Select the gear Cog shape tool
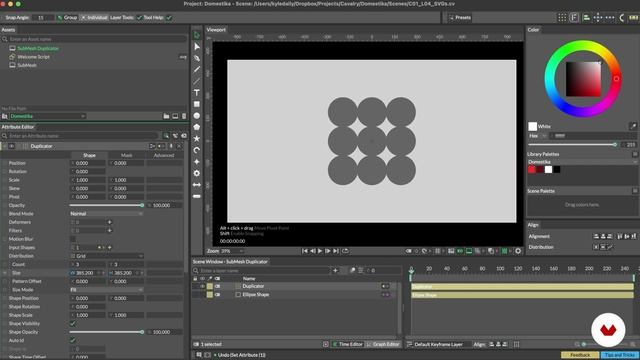 [197, 173]
